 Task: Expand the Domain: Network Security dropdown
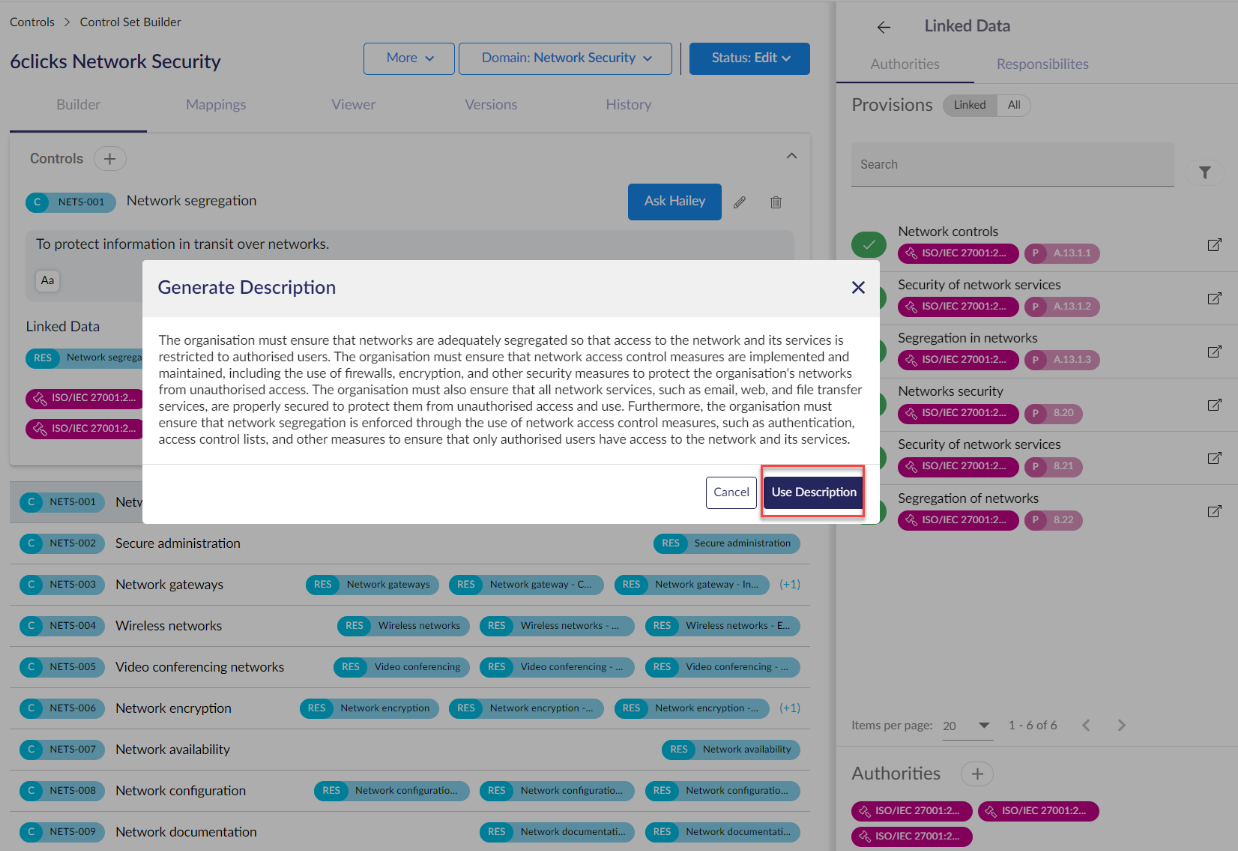pyautogui.click(x=569, y=58)
